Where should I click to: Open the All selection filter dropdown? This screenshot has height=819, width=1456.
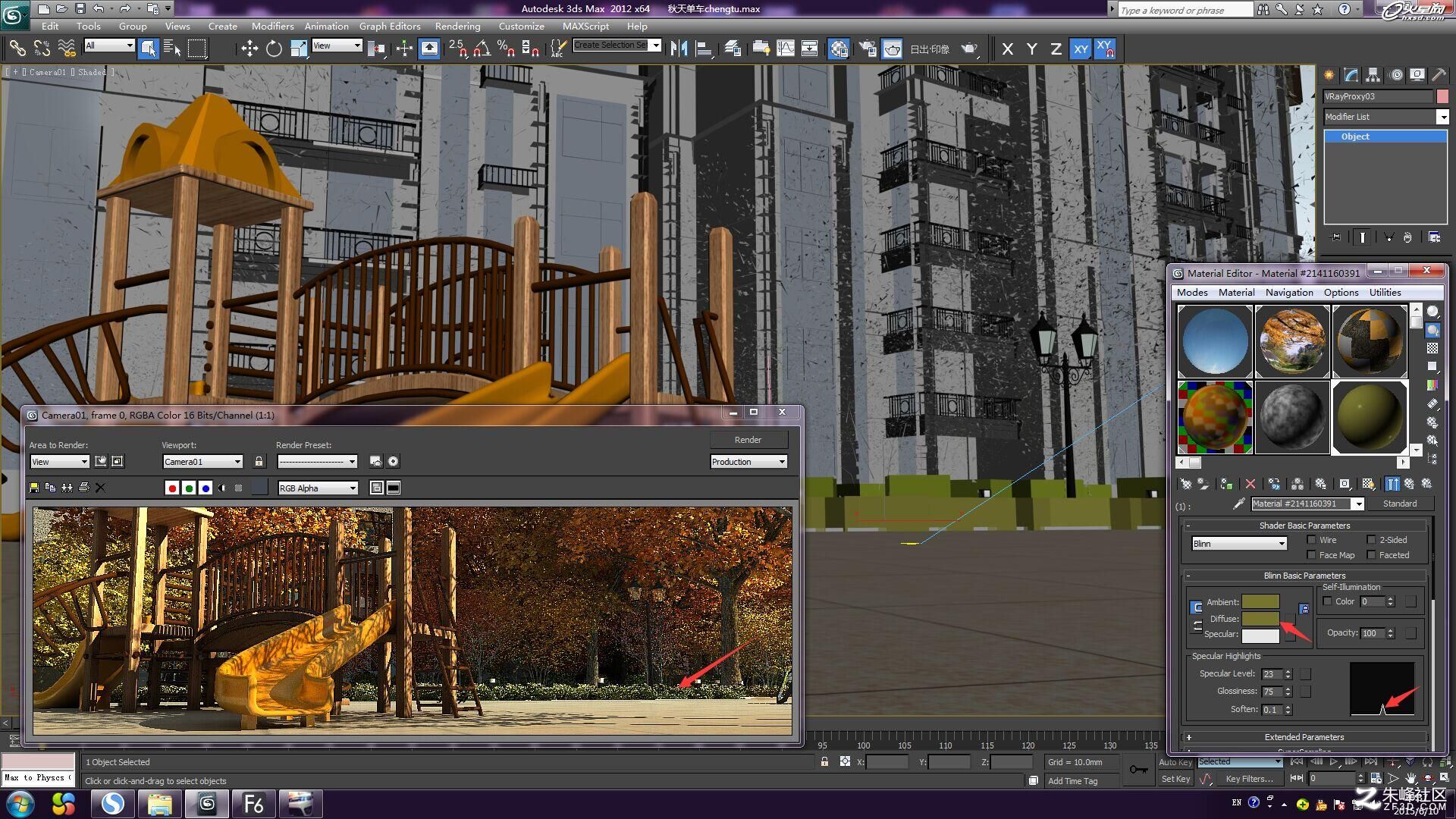point(109,46)
